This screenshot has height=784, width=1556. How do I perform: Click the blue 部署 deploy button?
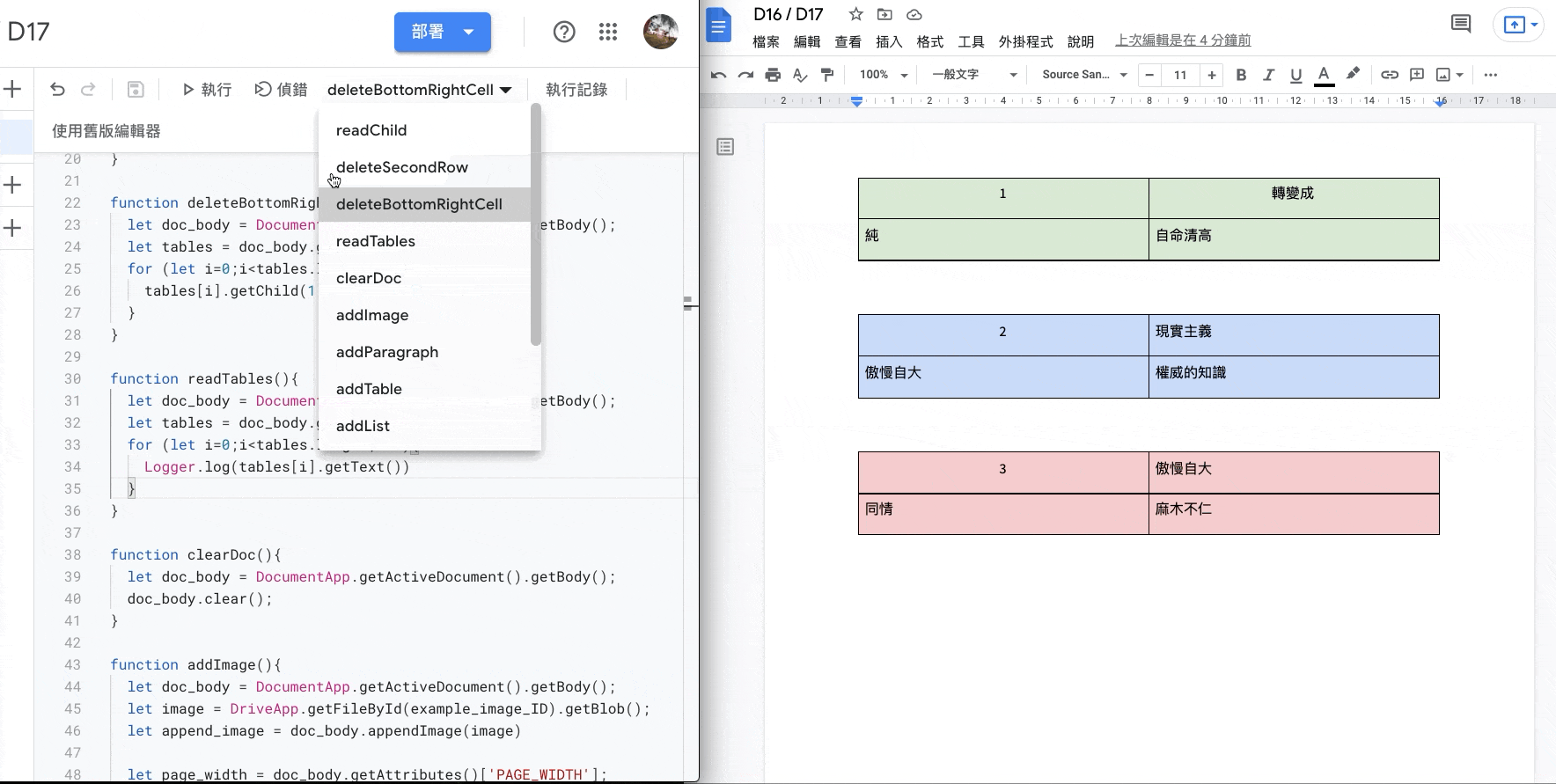coord(442,33)
